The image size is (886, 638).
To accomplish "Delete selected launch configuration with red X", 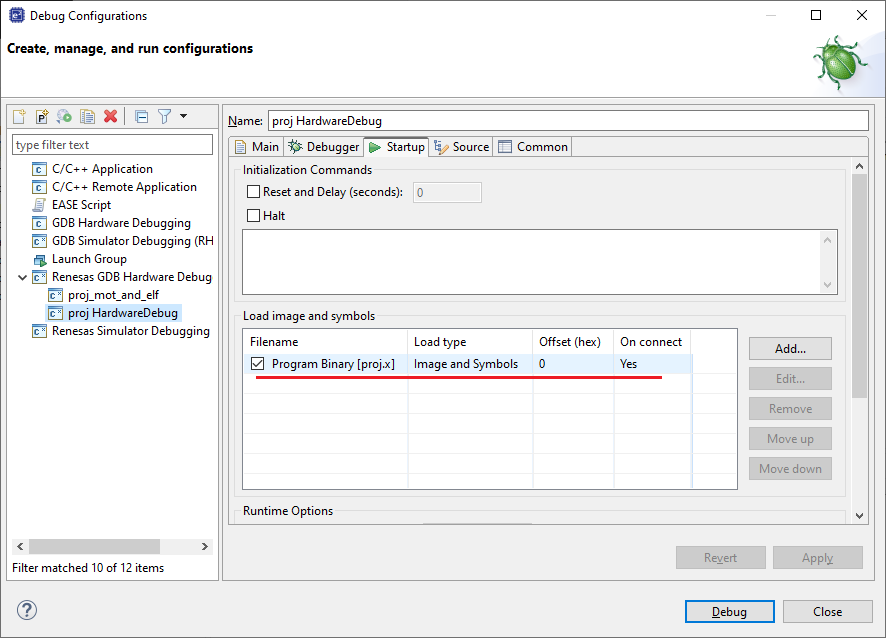I will [x=111, y=117].
